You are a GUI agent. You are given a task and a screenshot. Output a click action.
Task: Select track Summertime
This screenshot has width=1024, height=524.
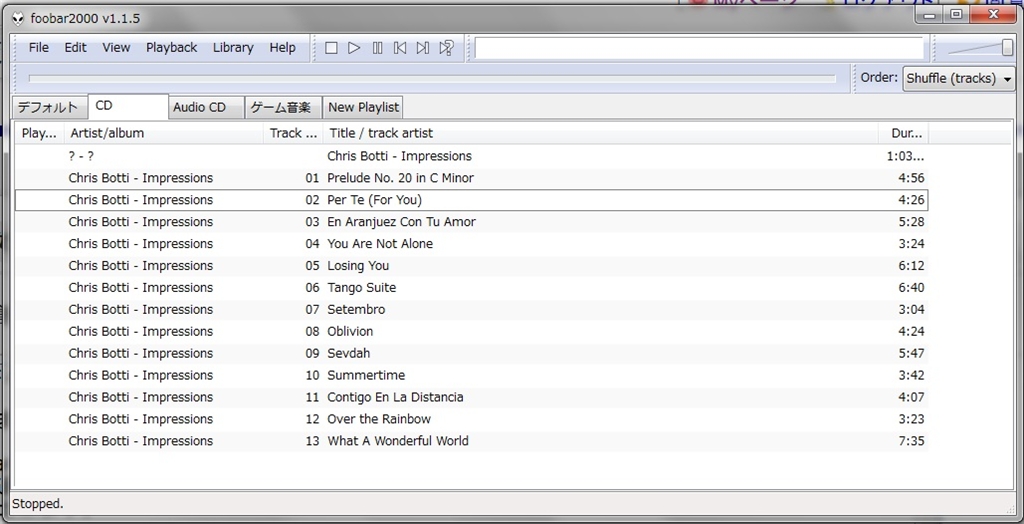(471, 375)
